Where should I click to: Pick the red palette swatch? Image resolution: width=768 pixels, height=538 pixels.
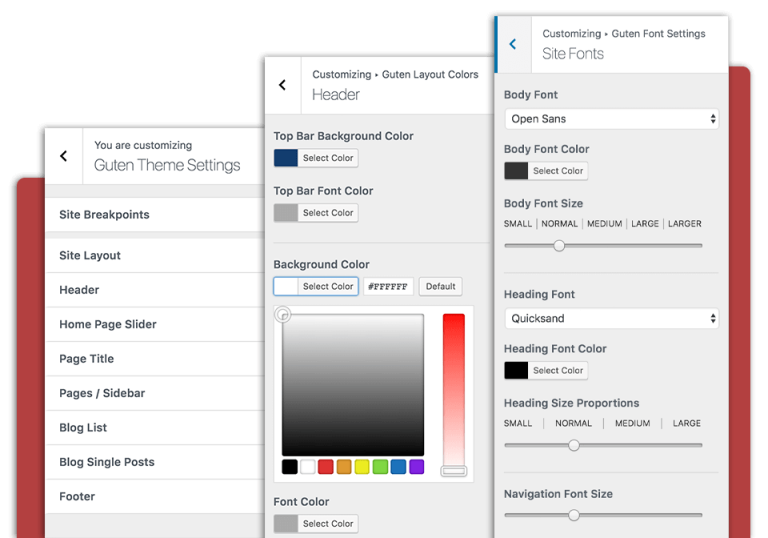pos(326,466)
